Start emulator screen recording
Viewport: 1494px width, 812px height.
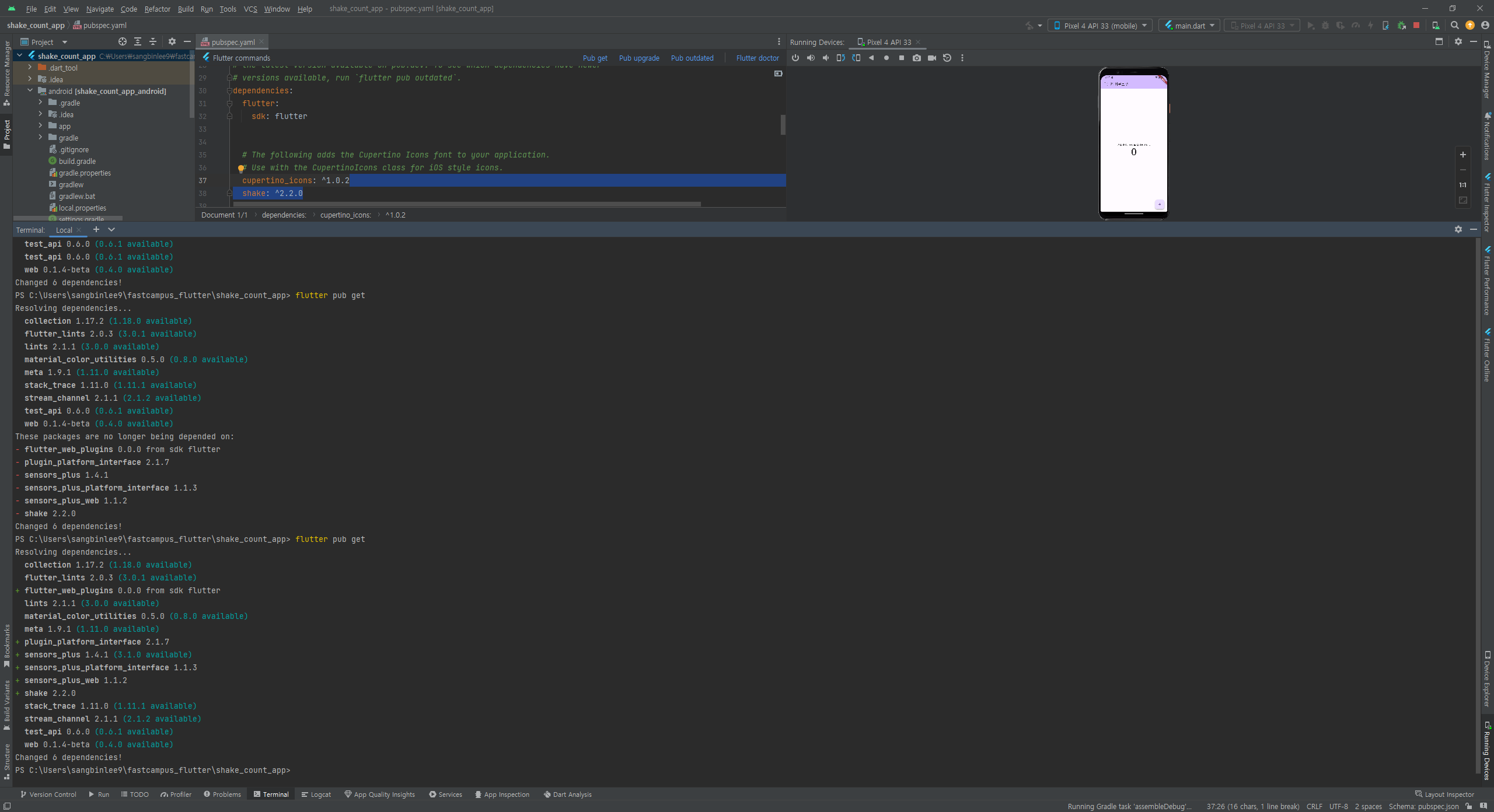[x=932, y=58]
